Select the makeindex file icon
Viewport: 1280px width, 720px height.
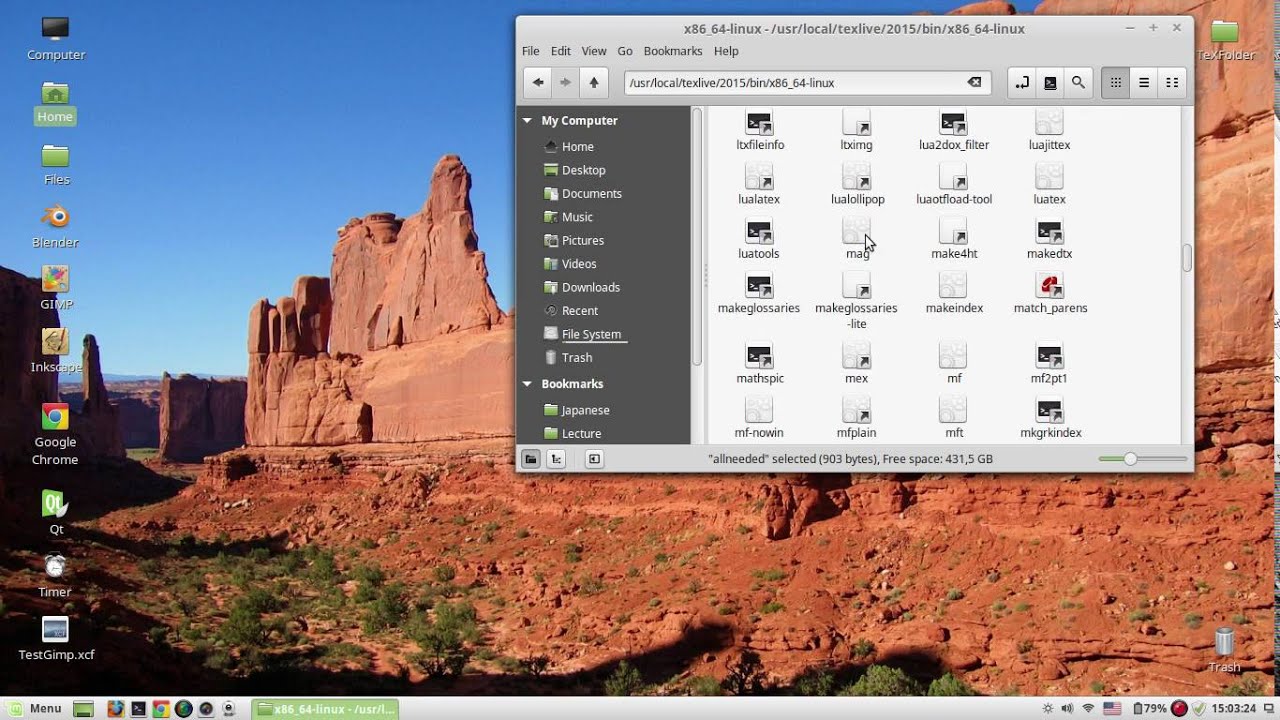(954, 286)
